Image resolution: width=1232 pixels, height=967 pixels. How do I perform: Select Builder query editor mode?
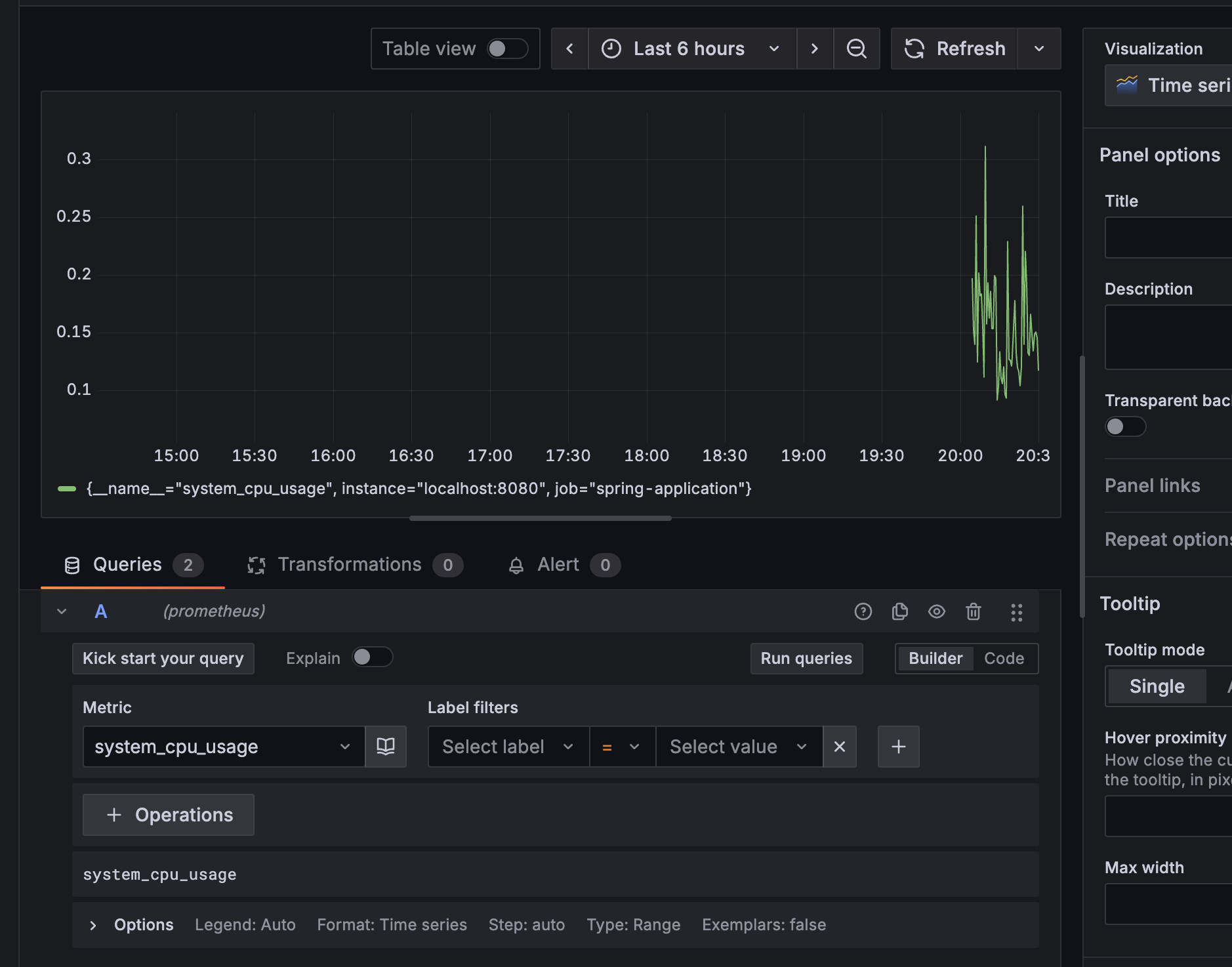(935, 658)
